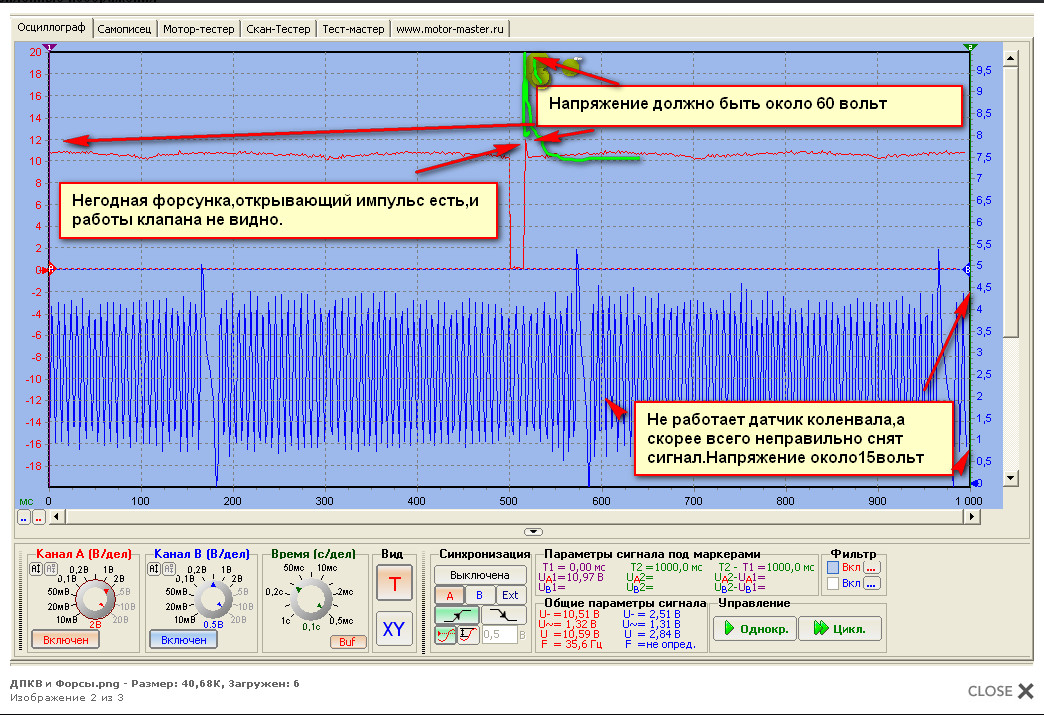Click green marker 2 at chart top
This screenshot has height=715, width=1044.
[969, 47]
